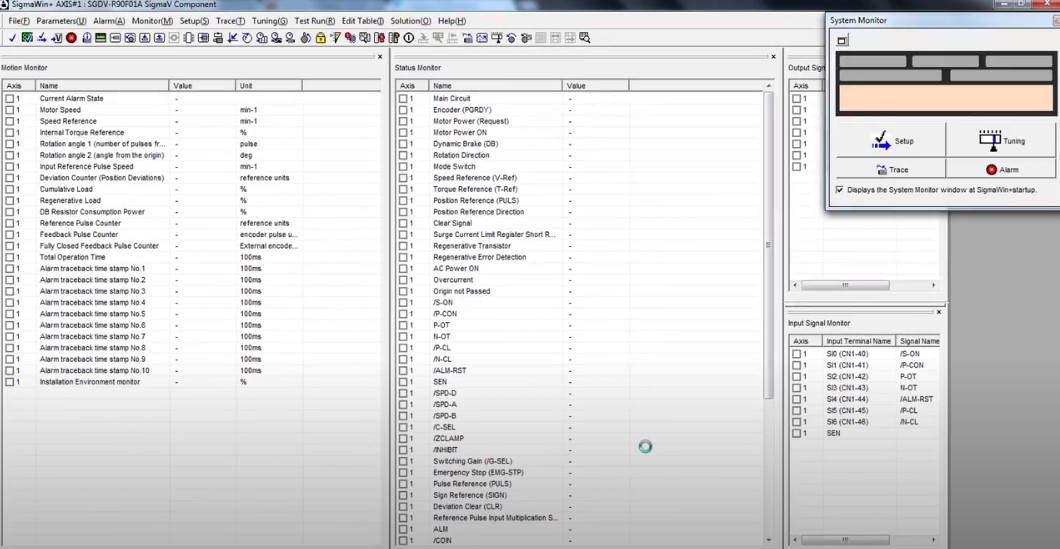The image size is (1060, 549).
Task: Enable the Main Circuit status checkbox
Action: pyautogui.click(x=403, y=99)
